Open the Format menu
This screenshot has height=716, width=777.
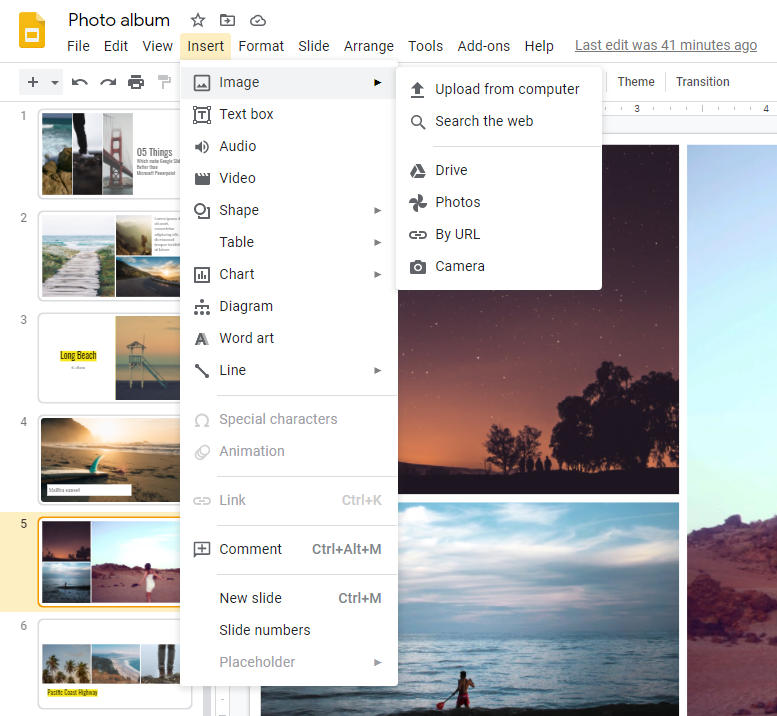point(261,46)
